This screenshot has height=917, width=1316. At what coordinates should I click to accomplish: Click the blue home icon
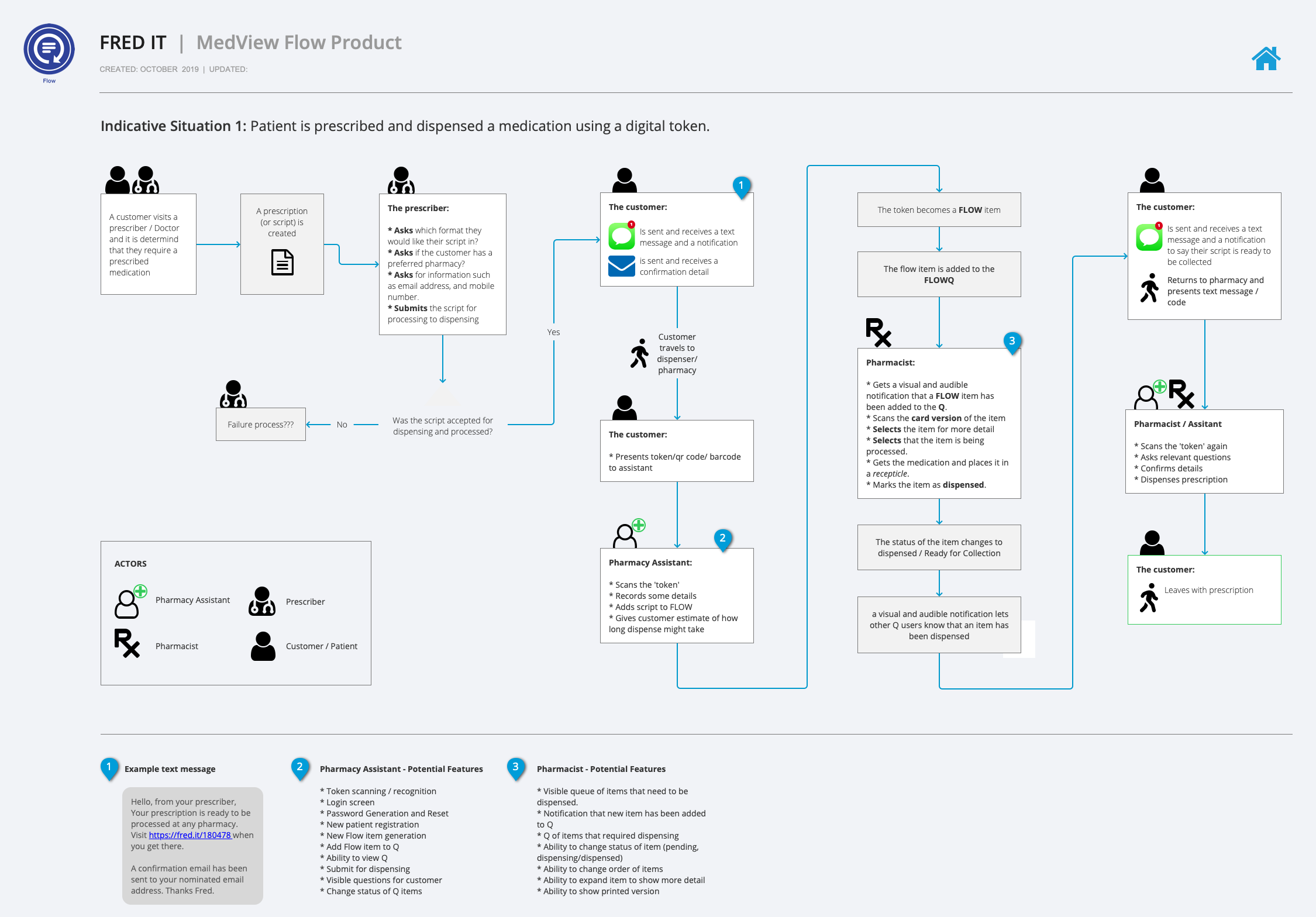click(1266, 58)
